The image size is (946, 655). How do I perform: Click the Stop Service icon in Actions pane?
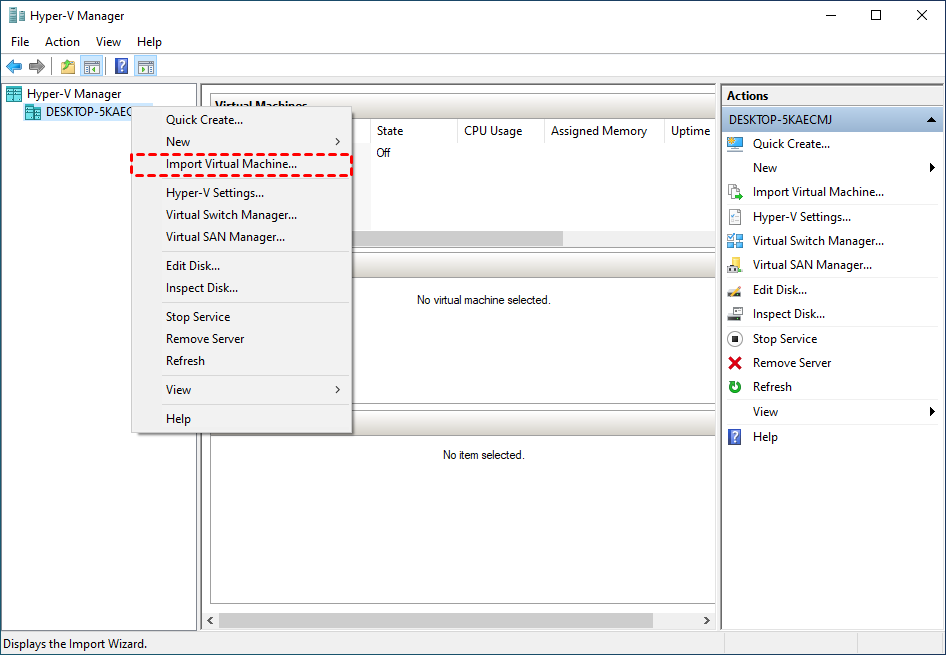[735, 339]
